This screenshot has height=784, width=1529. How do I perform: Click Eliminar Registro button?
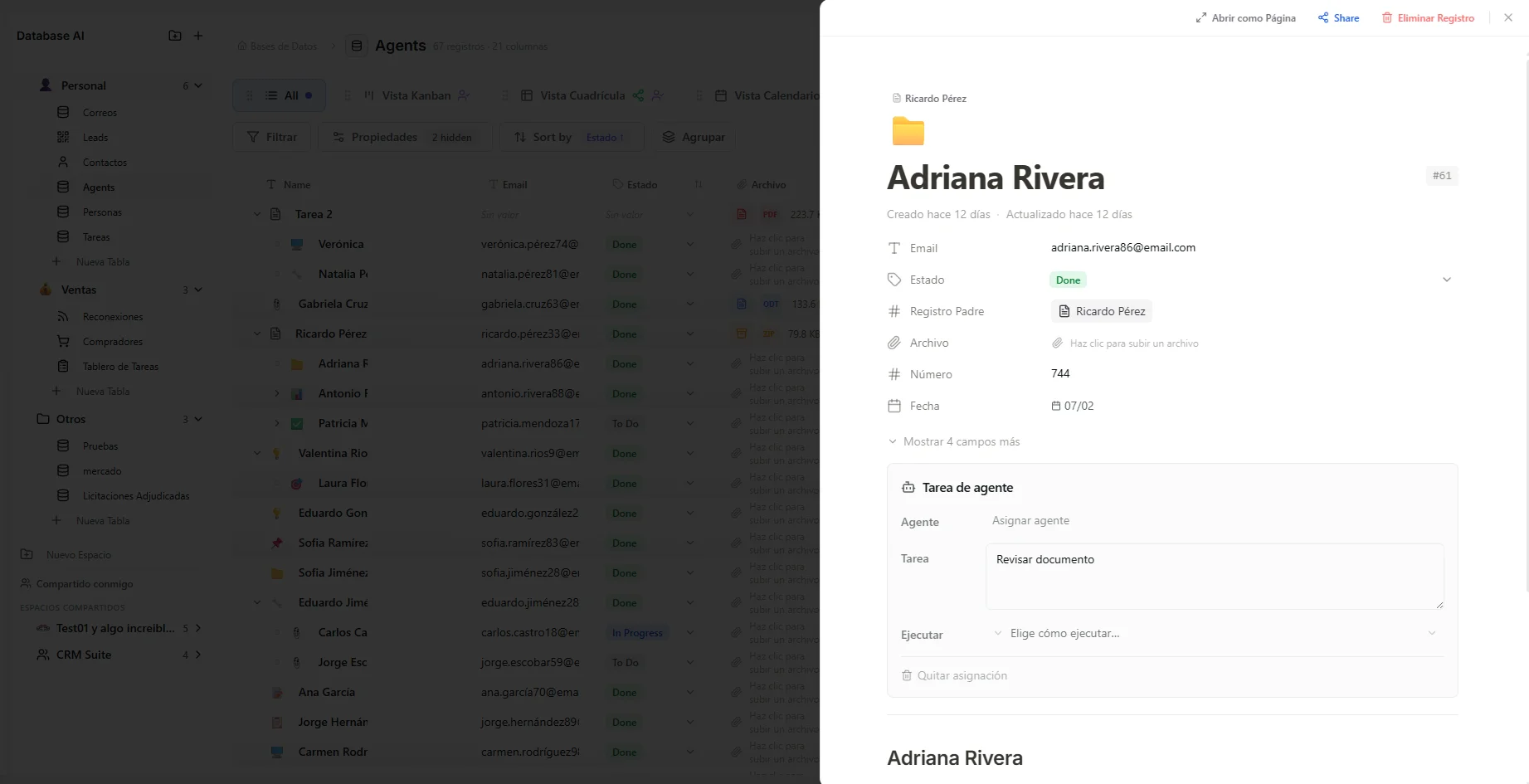[1428, 17]
